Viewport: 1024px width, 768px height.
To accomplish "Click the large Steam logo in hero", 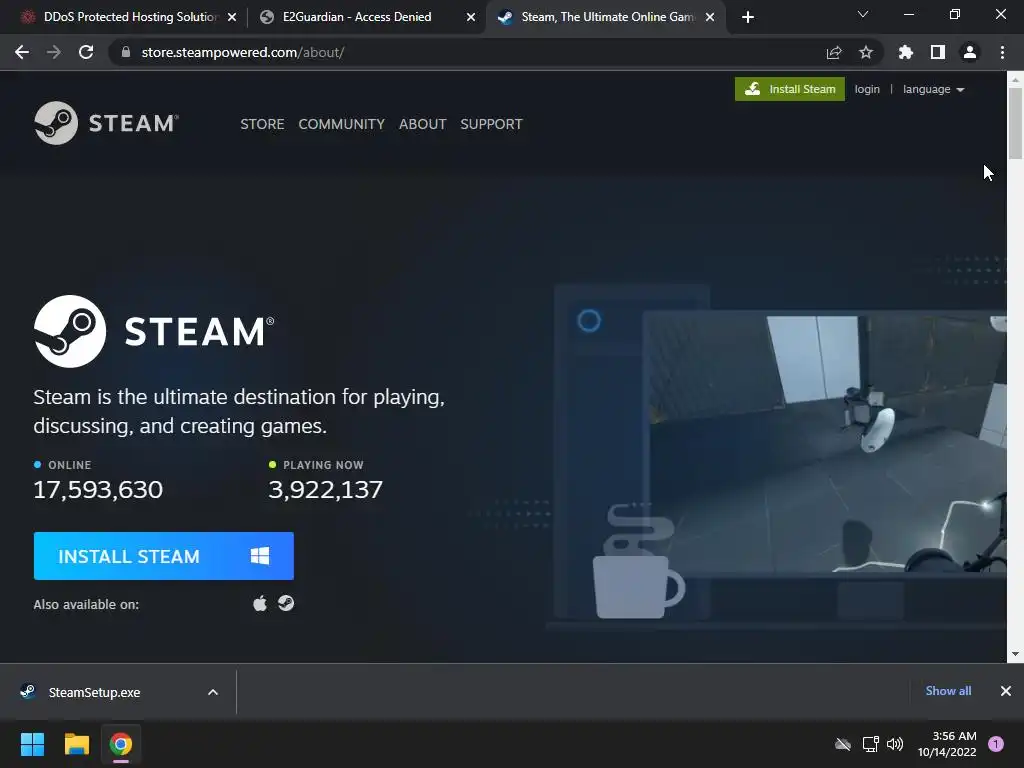I will 154,331.
